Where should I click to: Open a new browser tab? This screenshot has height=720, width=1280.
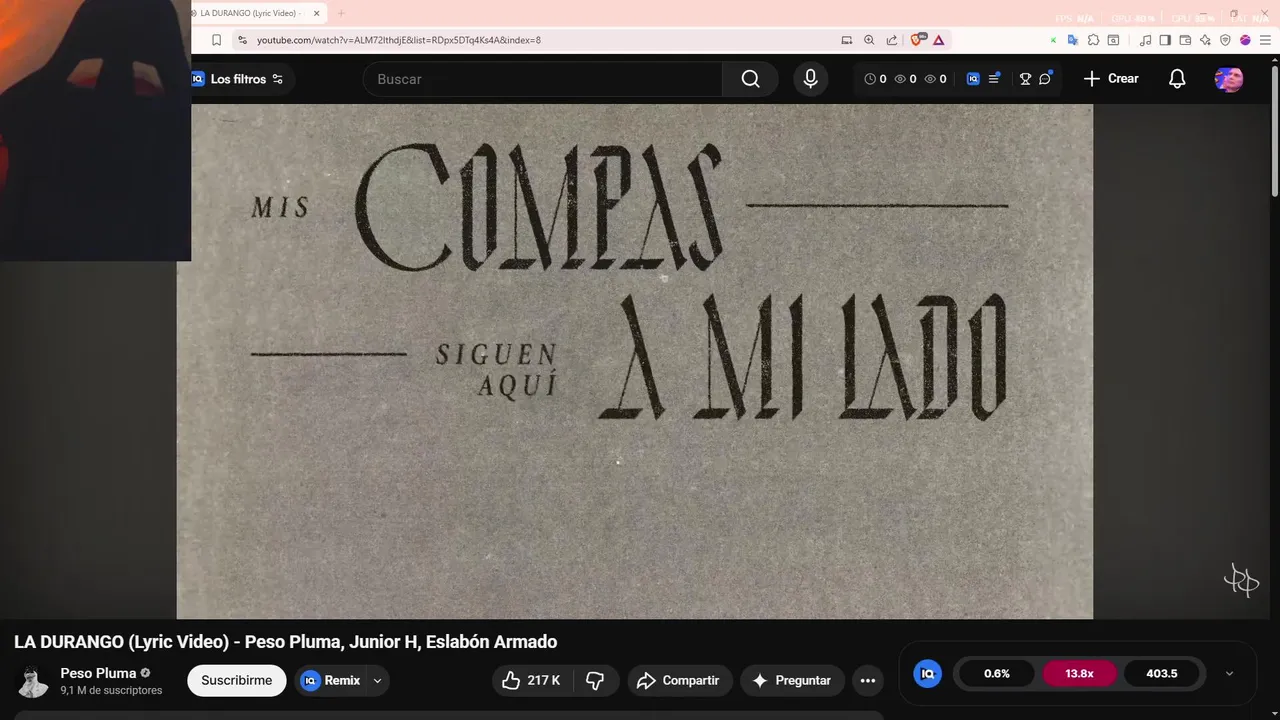point(341,13)
